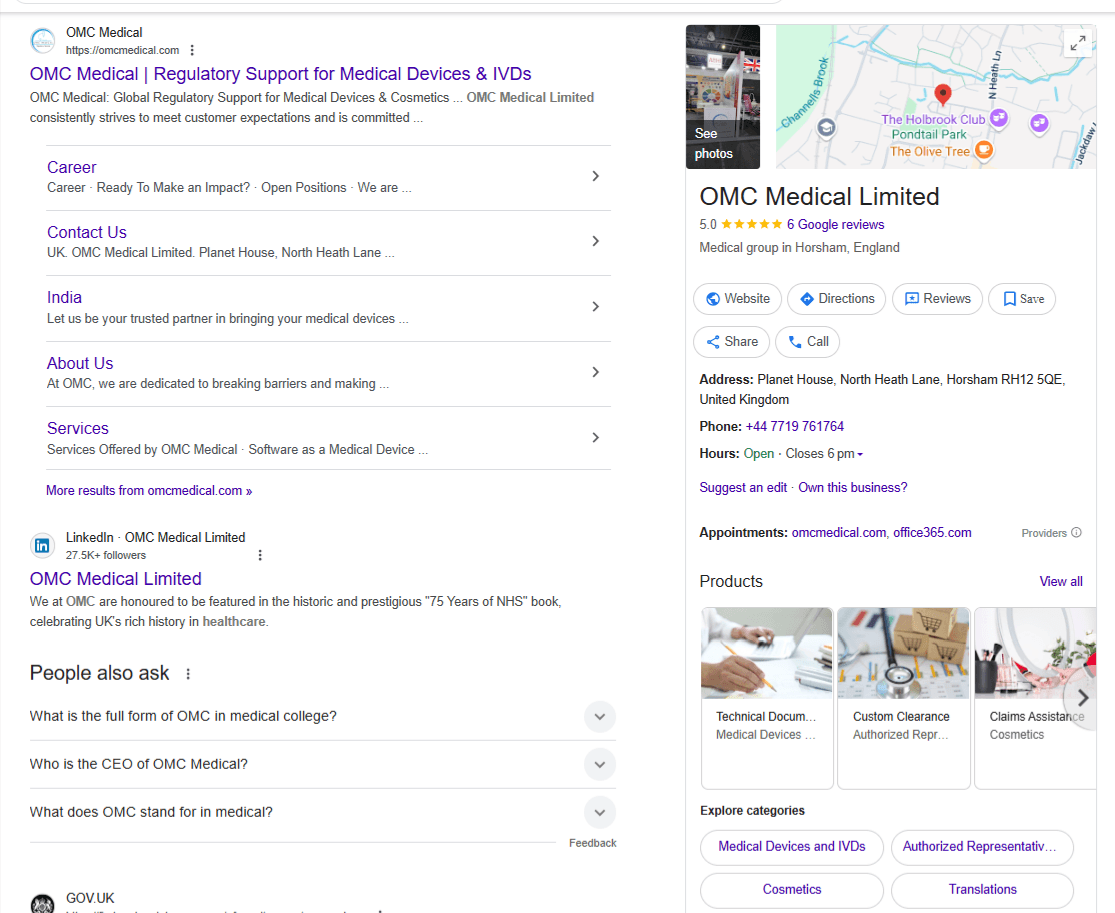
Task: Open options menu beside omcmedical.com URL
Action: tap(192, 50)
